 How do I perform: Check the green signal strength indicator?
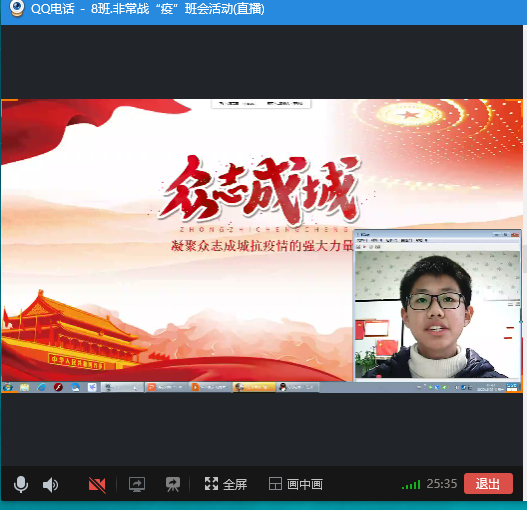click(411, 485)
